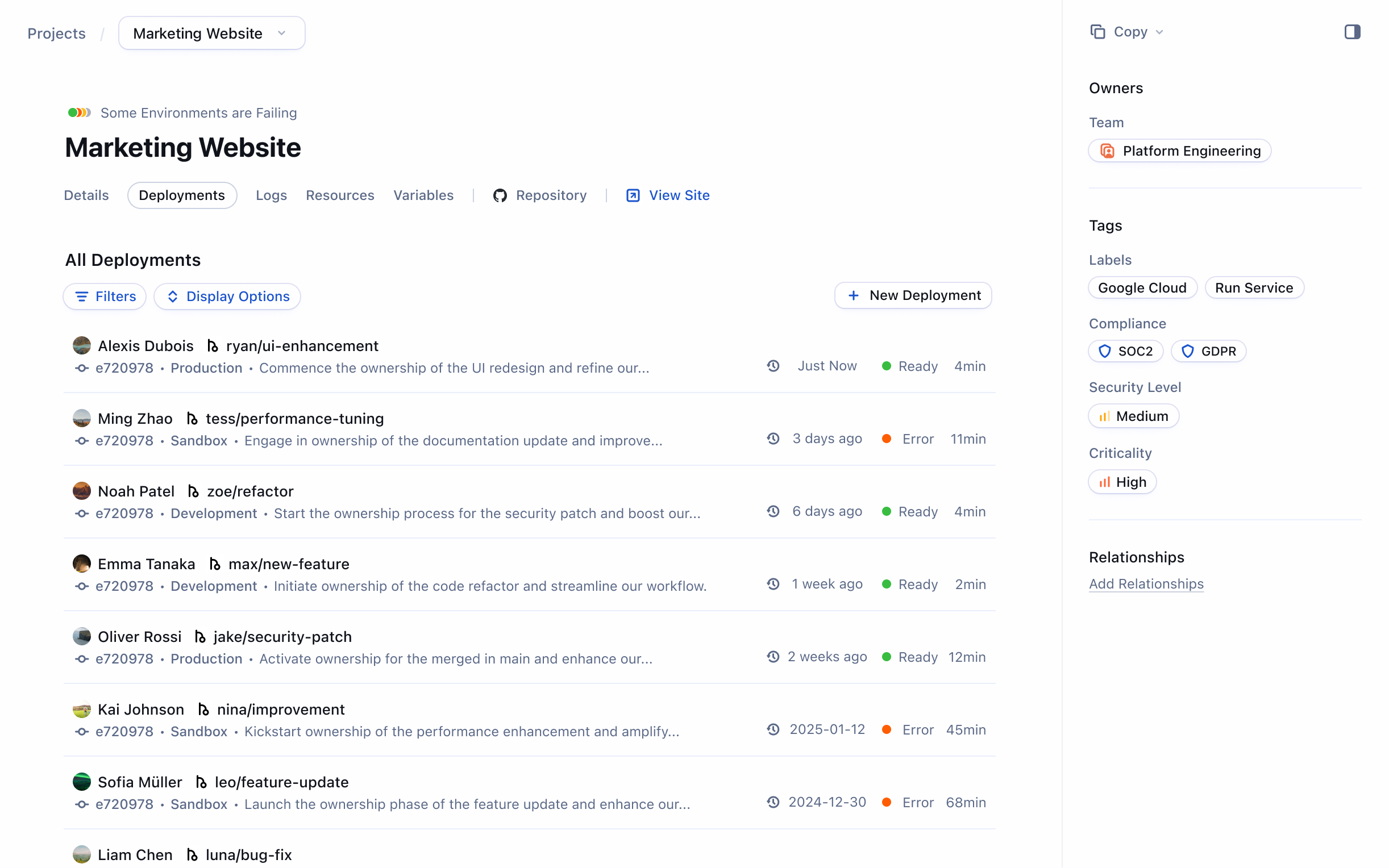Image resolution: width=1389 pixels, height=868 pixels.
Task: Click Ming Zhao avatar
Action: pos(81,419)
